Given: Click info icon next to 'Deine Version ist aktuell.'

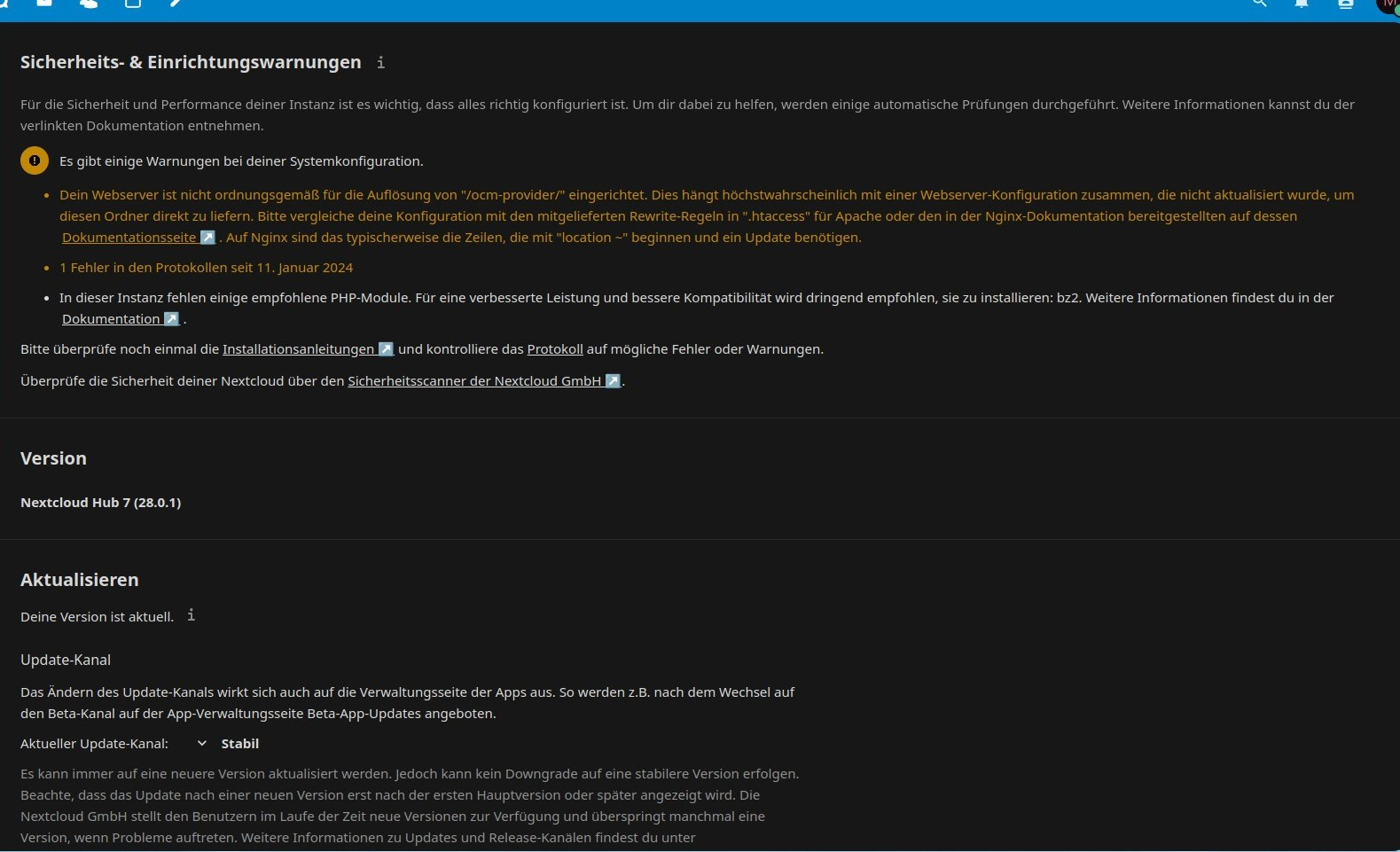Looking at the screenshot, I should 191,615.
